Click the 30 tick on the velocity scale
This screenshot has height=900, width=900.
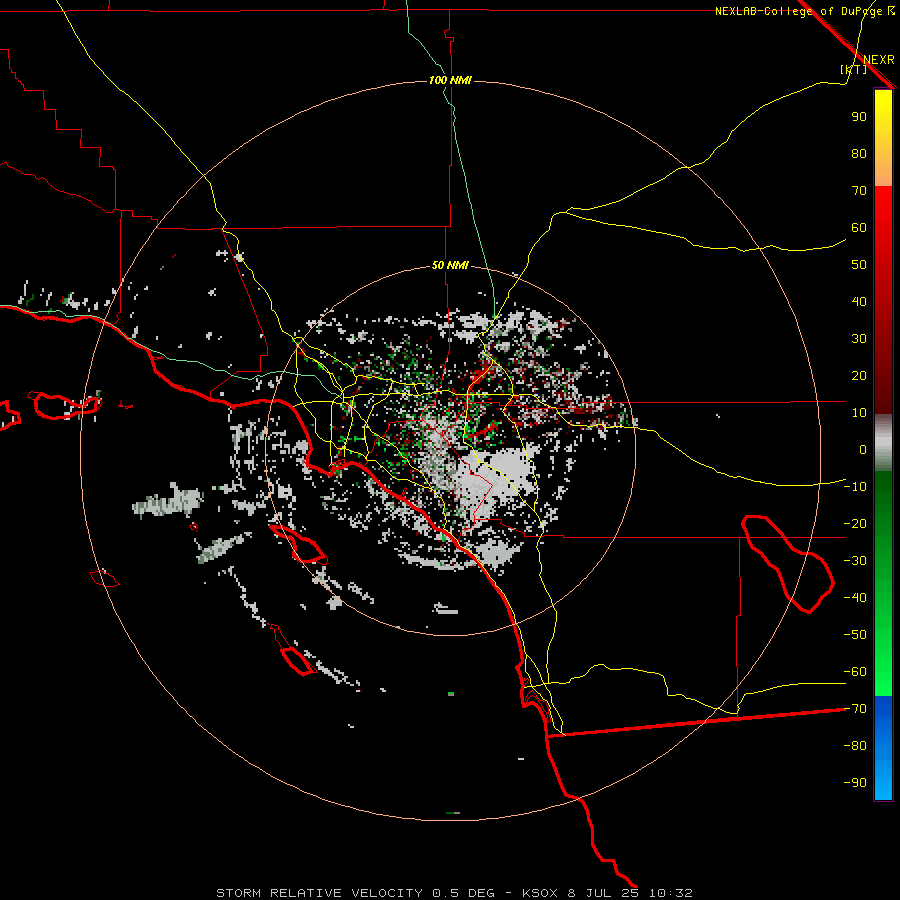(859, 339)
